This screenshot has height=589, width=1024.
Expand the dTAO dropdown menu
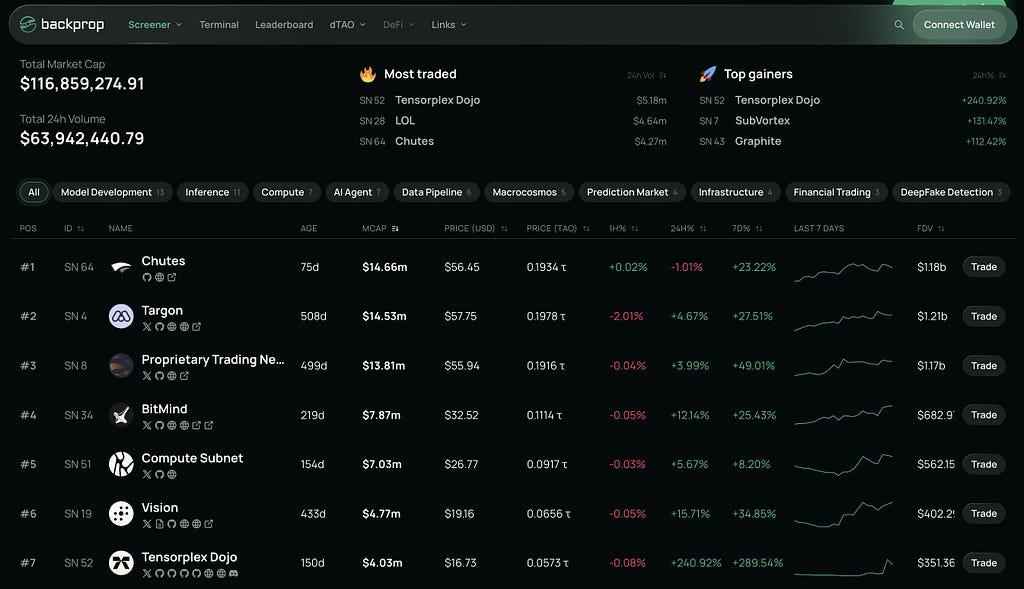pos(347,25)
